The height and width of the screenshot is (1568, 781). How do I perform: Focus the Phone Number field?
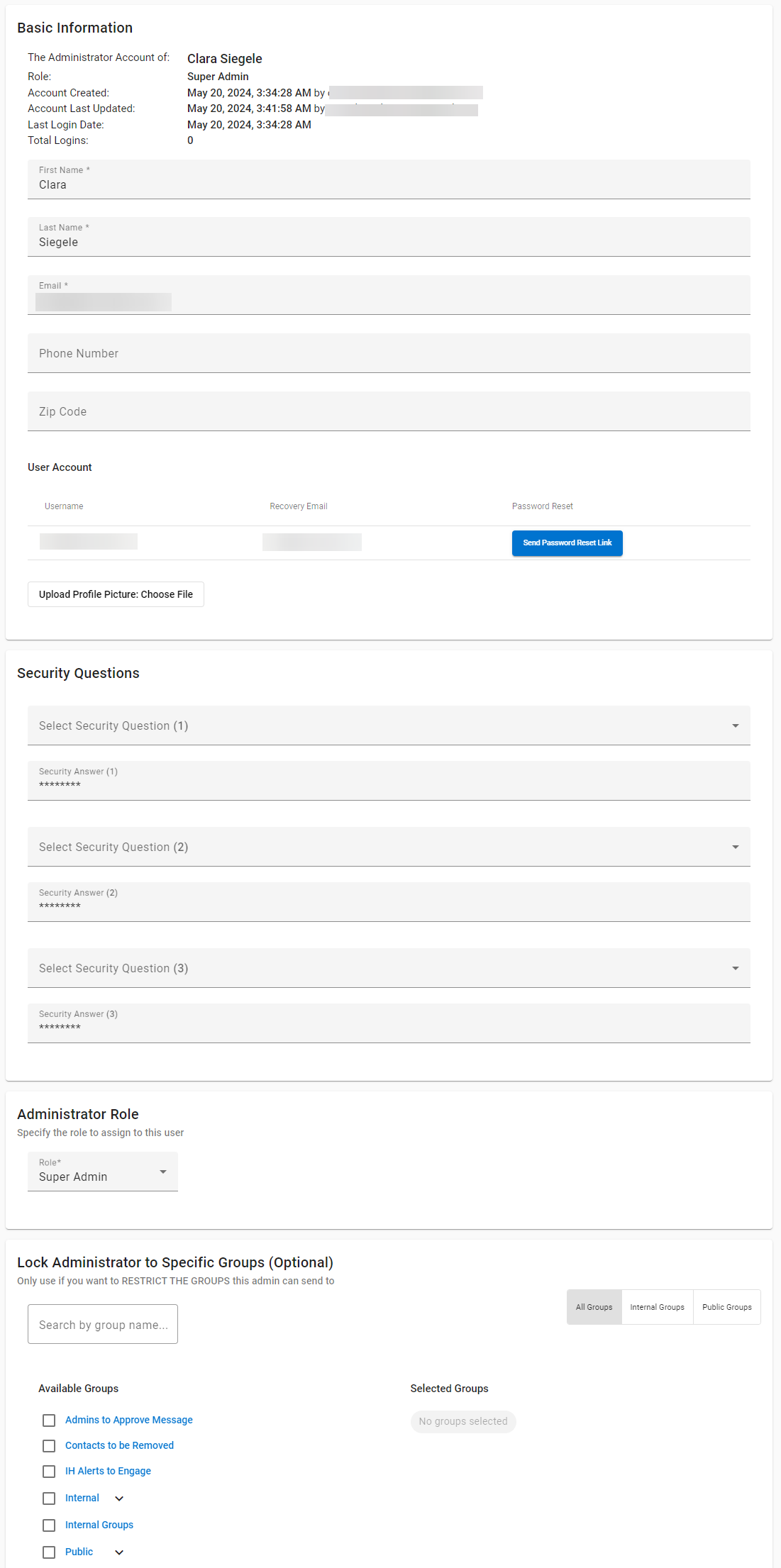pos(389,353)
